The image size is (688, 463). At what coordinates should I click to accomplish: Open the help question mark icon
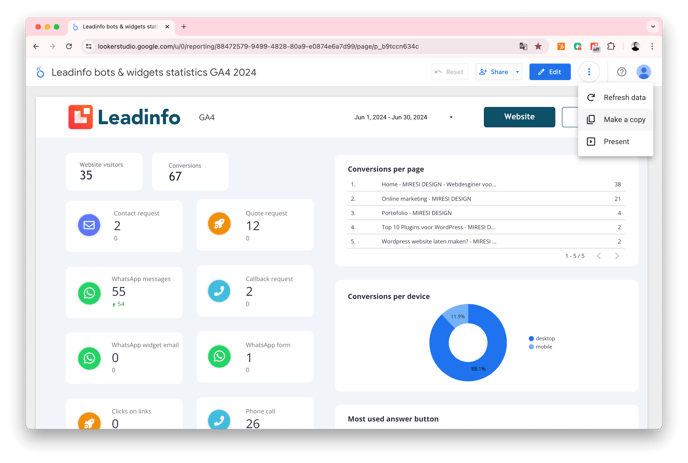click(x=621, y=72)
